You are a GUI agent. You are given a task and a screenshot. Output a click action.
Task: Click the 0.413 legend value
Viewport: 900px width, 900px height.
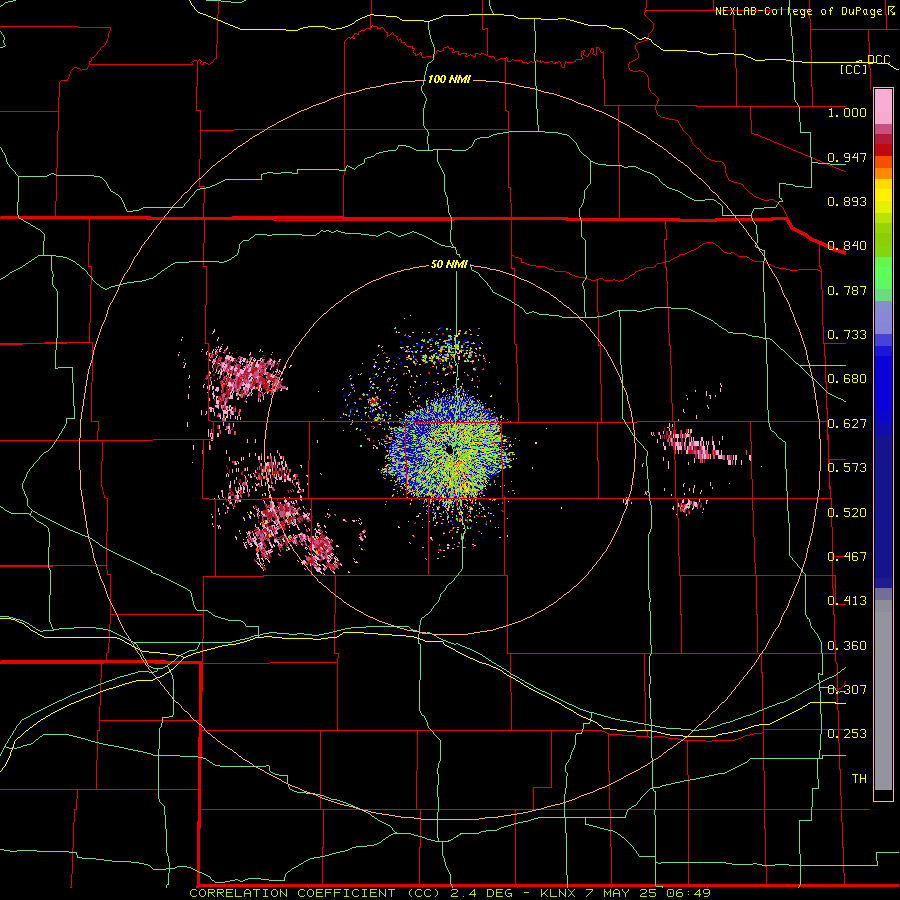click(x=847, y=601)
